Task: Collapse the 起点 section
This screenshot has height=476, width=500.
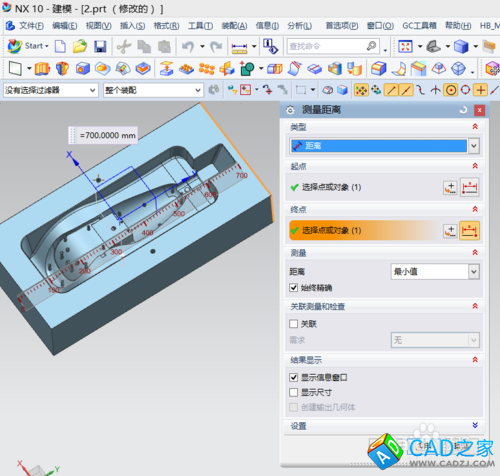Action: pyautogui.click(x=475, y=166)
